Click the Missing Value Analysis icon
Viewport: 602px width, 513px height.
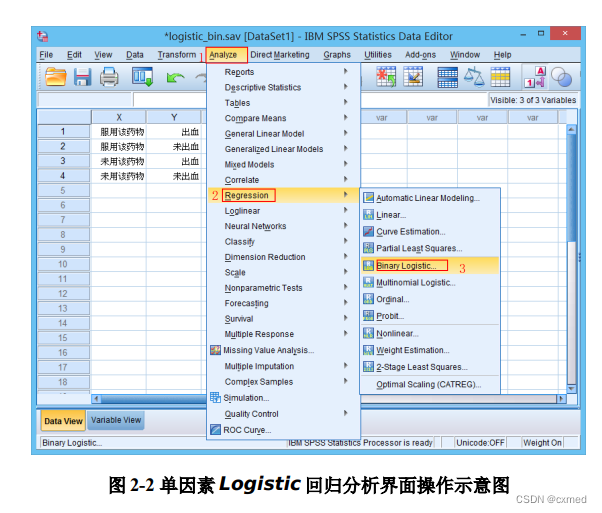pos(215,350)
